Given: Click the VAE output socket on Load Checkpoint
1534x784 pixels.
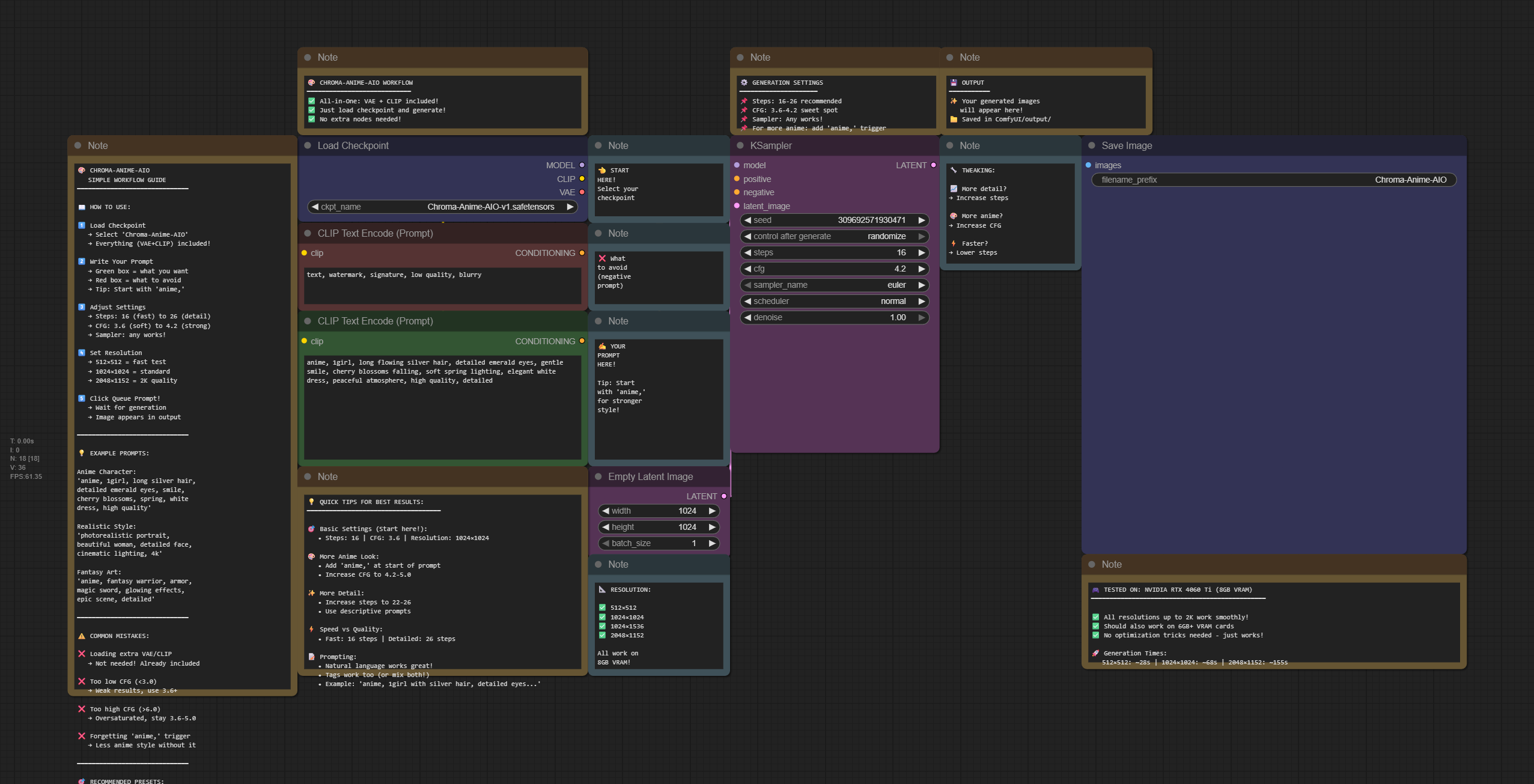Looking at the screenshot, I should 582,192.
